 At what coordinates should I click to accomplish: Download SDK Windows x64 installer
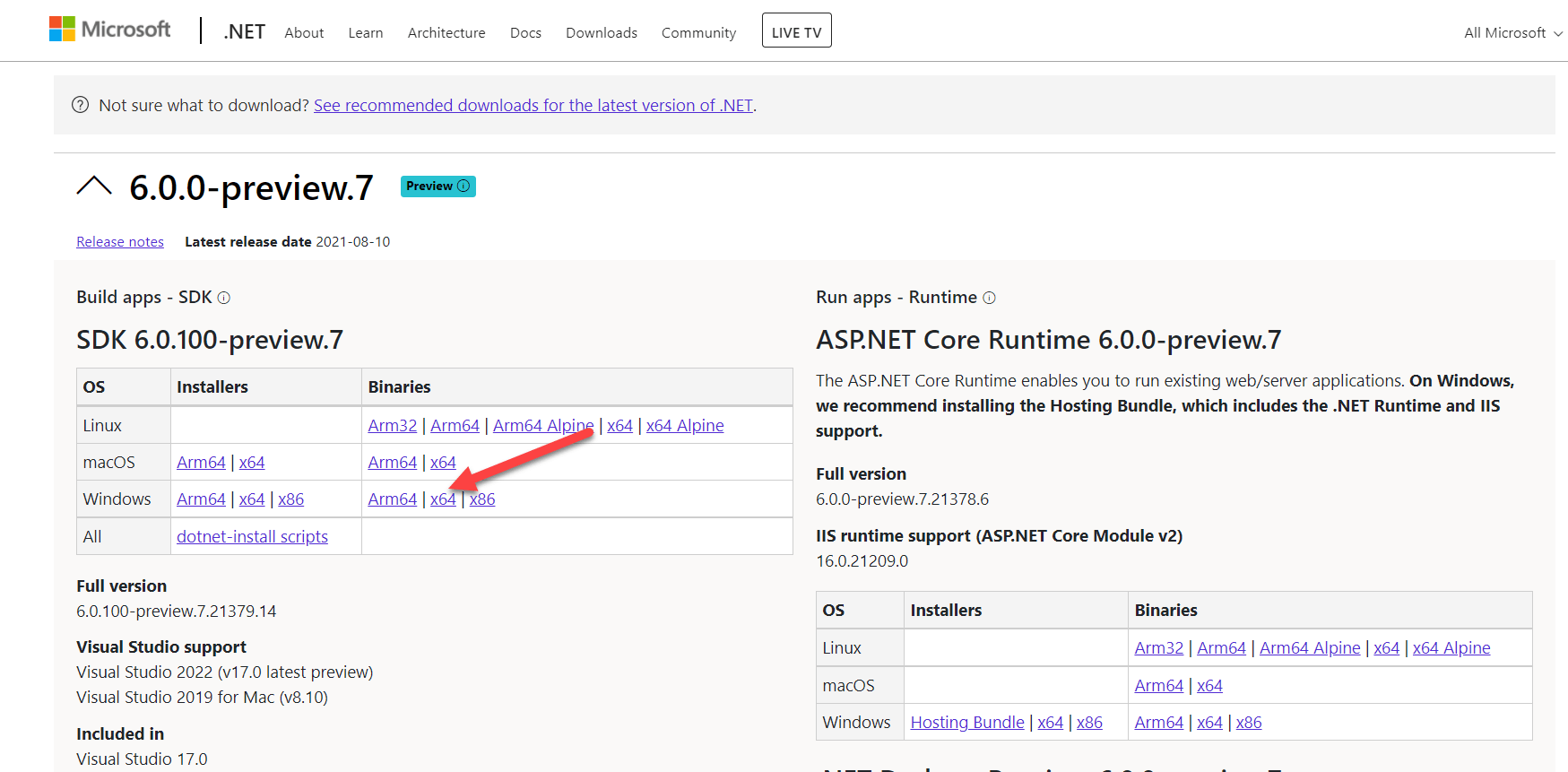[252, 499]
